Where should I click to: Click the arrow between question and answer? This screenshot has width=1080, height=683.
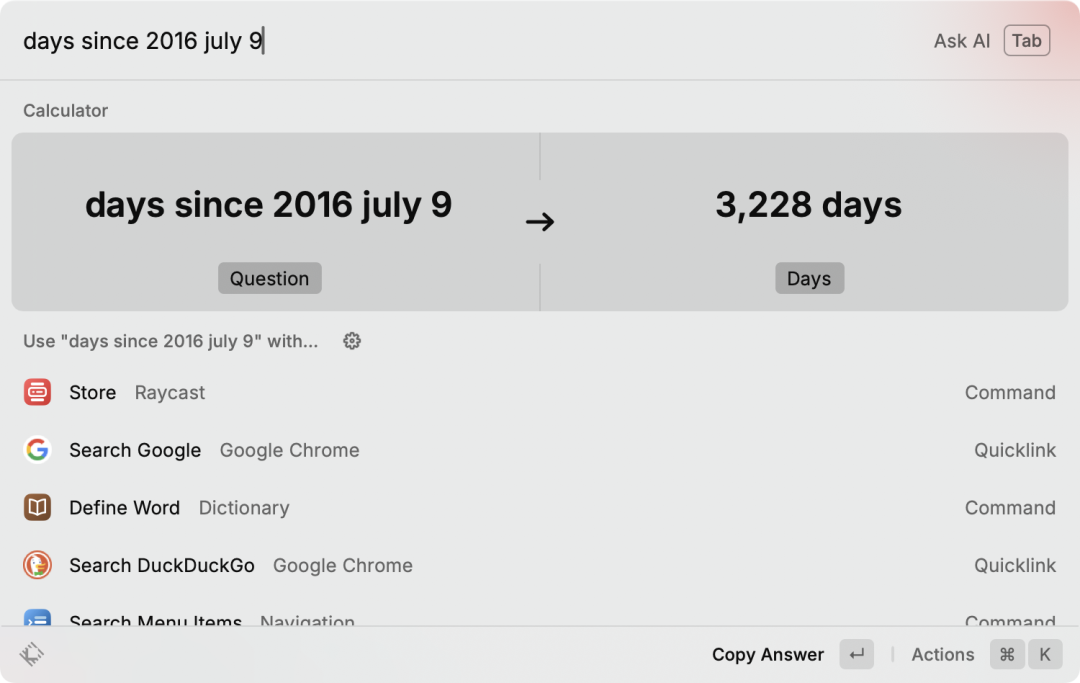(540, 222)
